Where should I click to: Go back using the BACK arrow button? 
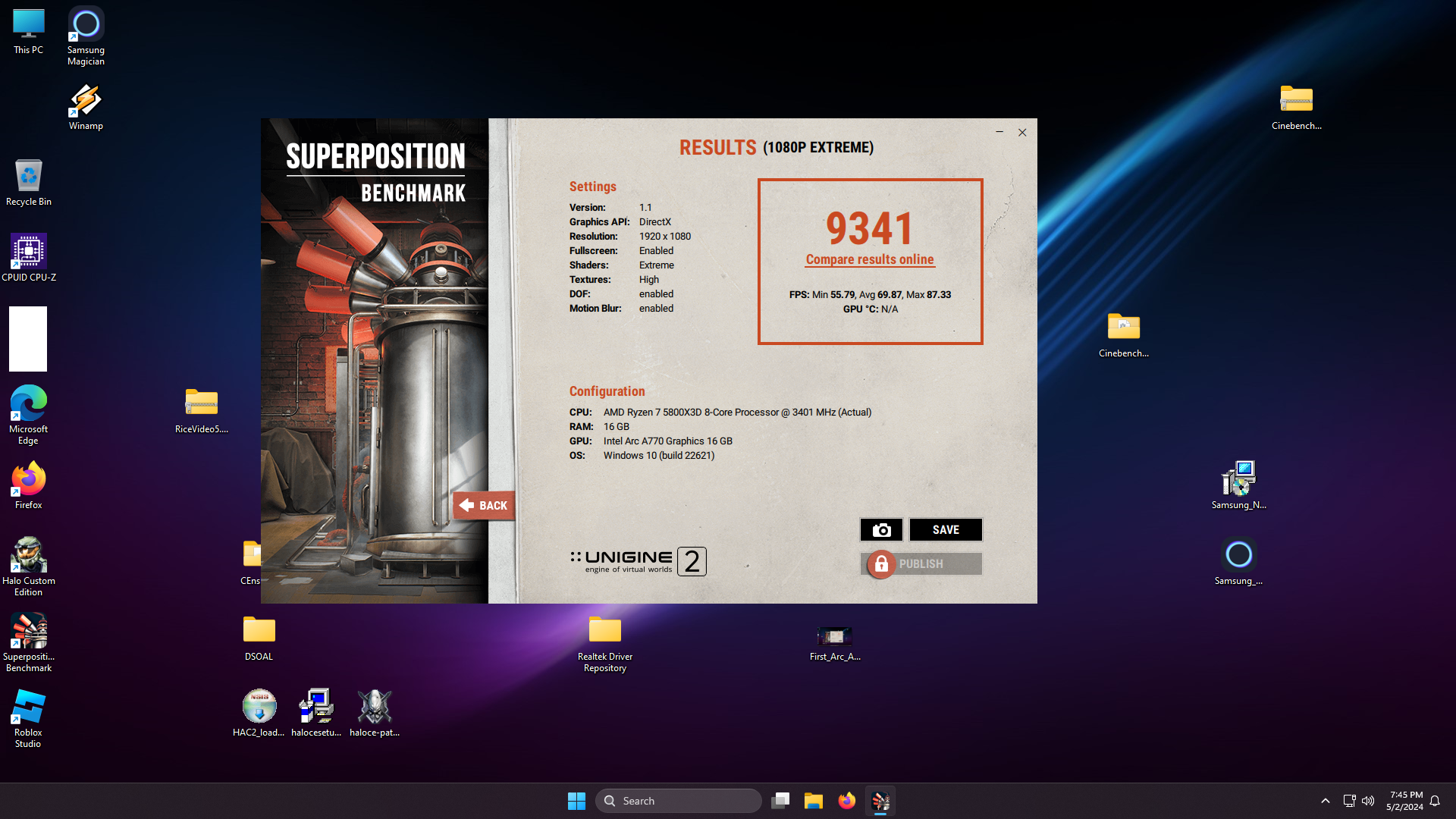(484, 505)
